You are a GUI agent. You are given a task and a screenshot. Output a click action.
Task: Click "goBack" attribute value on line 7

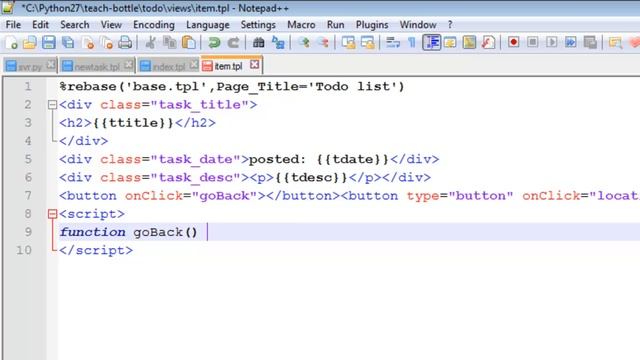click(x=224, y=196)
